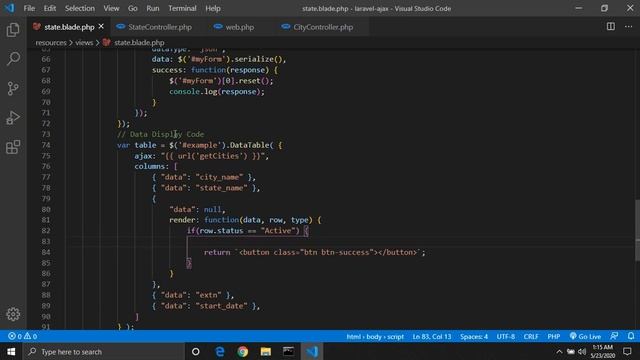
Task: Click the VS Code logo icon
Action: pos(9,8)
